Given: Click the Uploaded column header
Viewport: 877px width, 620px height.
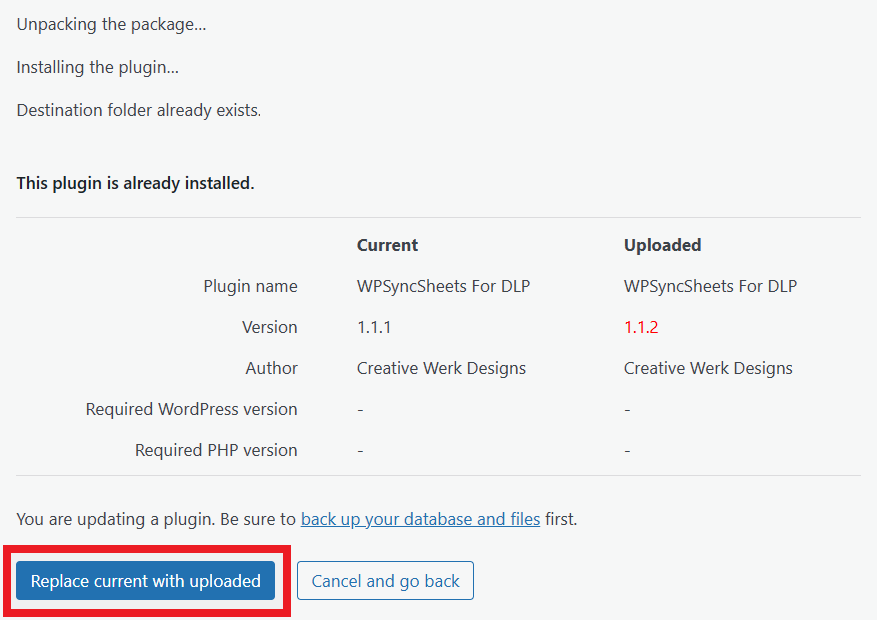Looking at the screenshot, I should pos(662,245).
